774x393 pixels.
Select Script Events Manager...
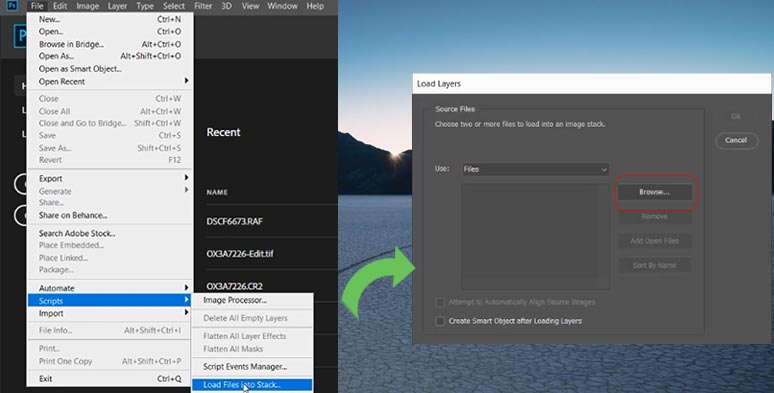click(x=252, y=366)
